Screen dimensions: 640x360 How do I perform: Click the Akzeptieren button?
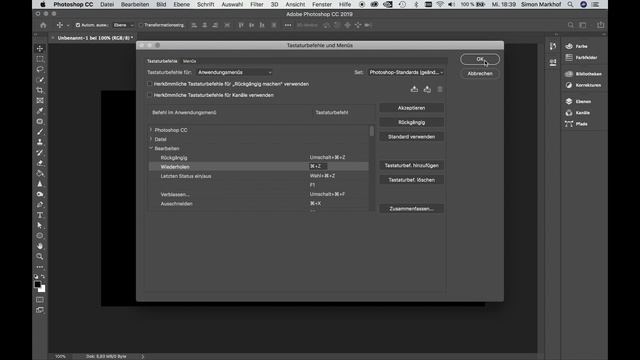(411, 108)
